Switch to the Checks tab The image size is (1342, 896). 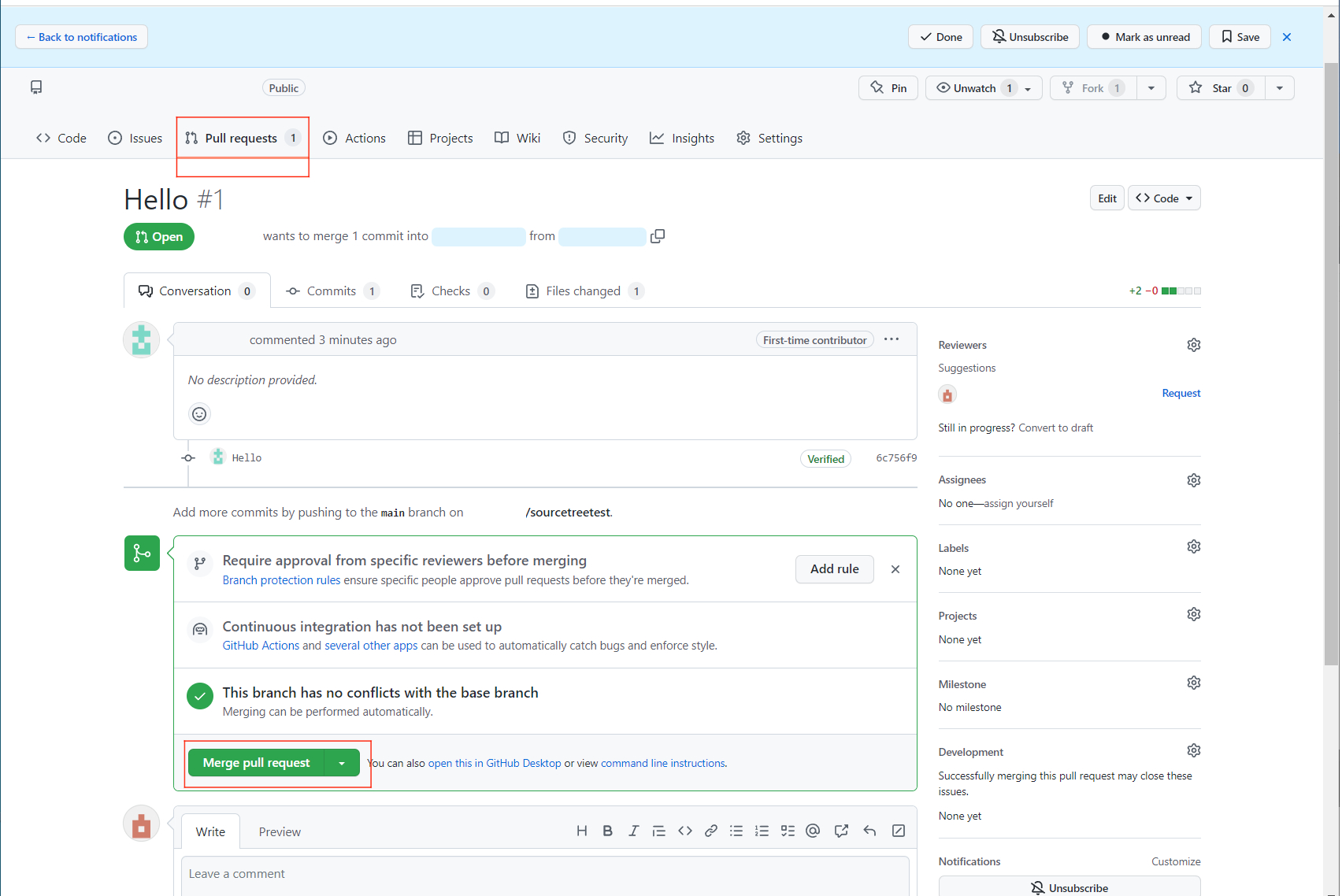pyautogui.click(x=453, y=291)
